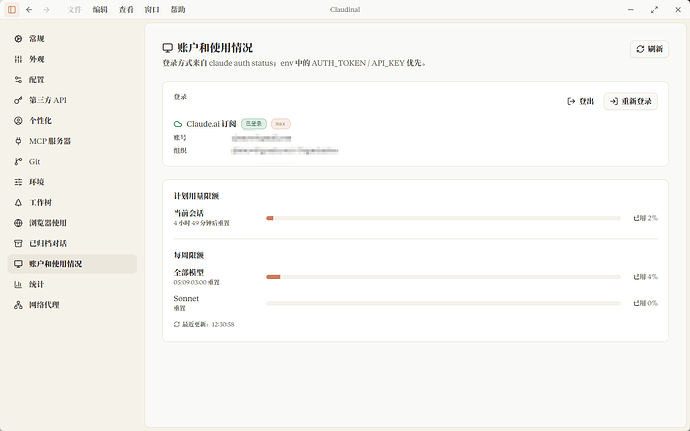Open Git branch icon in sidebar
The image size is (690, 431).
click(x=18, y=162)
